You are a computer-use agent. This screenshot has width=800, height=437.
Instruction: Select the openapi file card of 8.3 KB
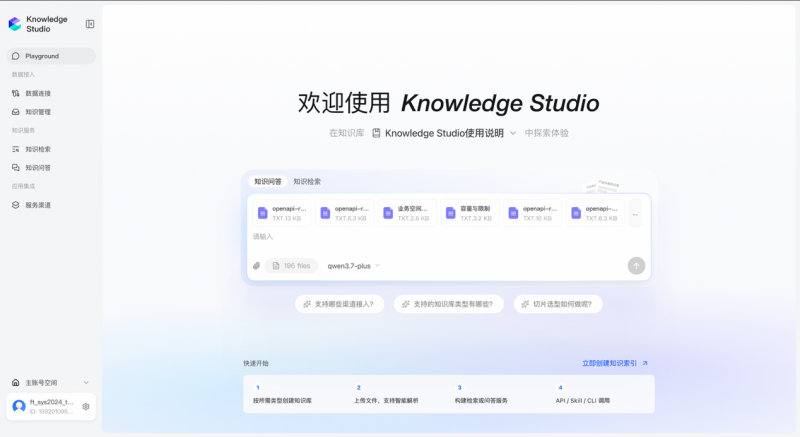[595, 213]
